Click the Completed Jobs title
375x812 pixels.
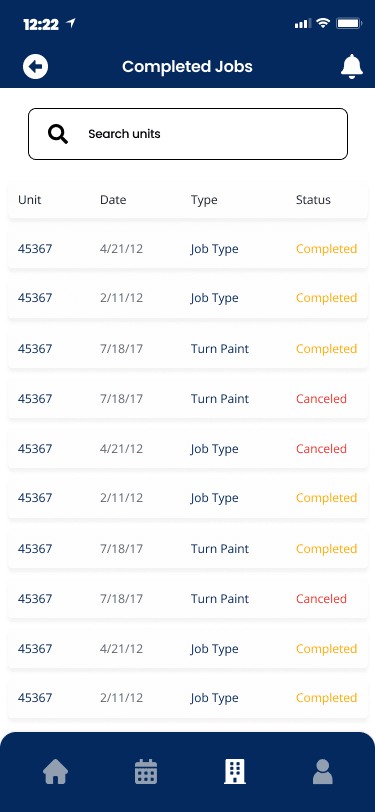tap(188, 67)
